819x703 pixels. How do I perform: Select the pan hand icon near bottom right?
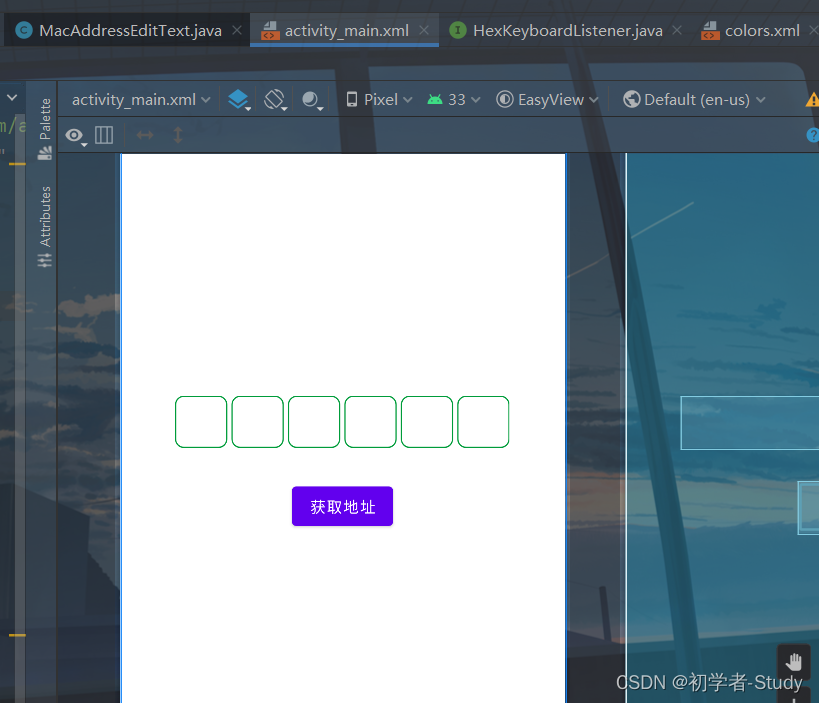coord(793,660)
